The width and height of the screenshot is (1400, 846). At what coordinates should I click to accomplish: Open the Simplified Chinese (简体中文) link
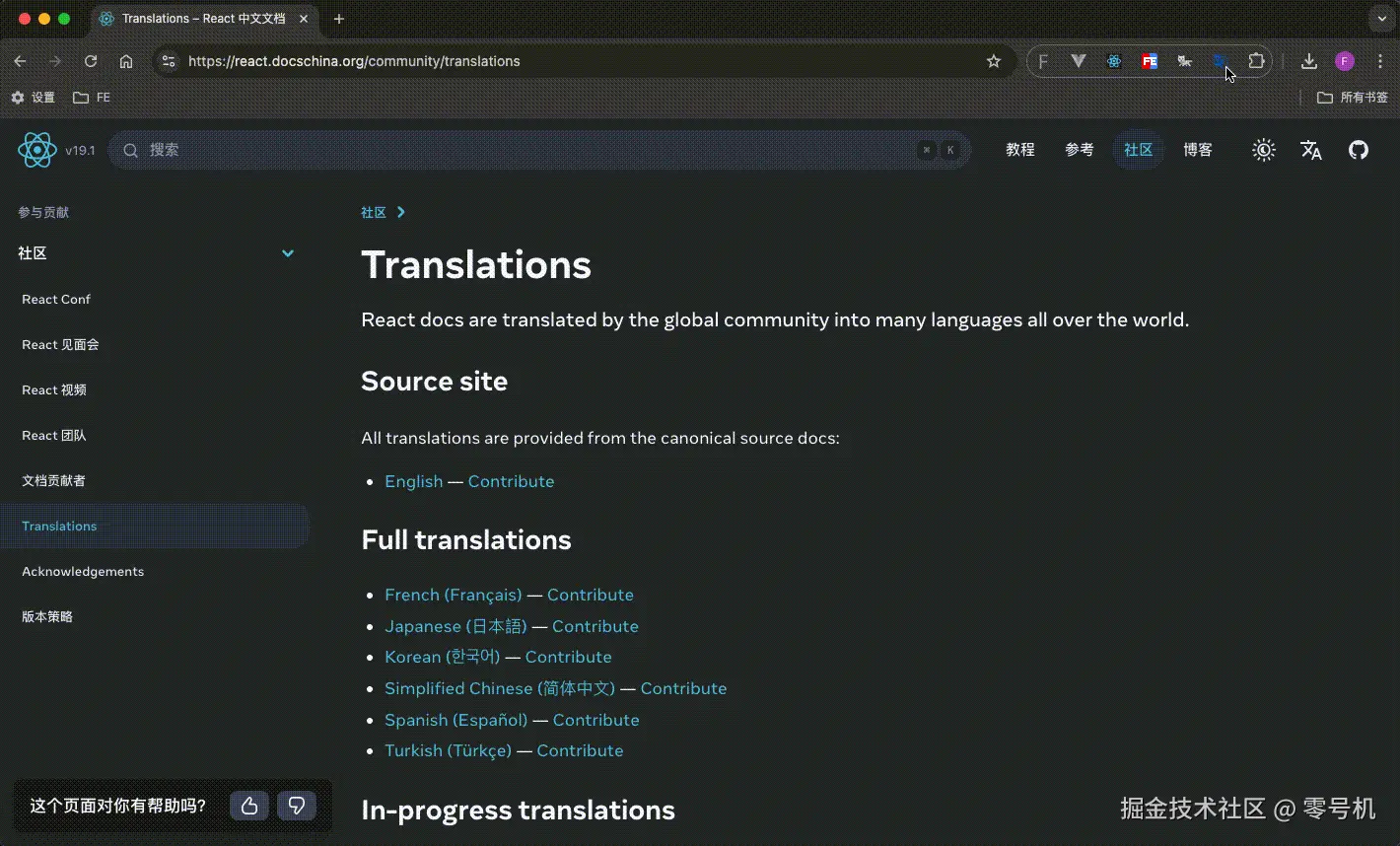pos(500,688)
